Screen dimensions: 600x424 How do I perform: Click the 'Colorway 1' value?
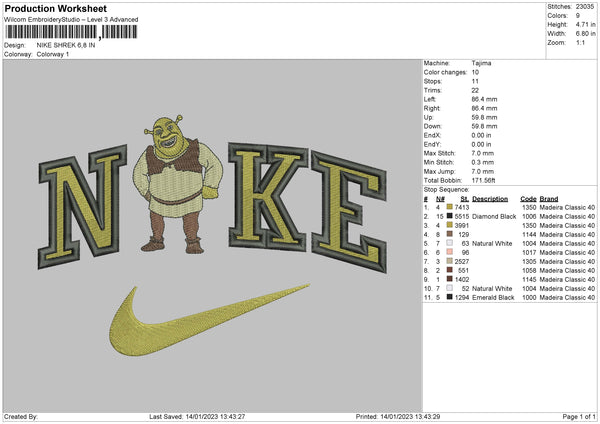pos(53,54)
